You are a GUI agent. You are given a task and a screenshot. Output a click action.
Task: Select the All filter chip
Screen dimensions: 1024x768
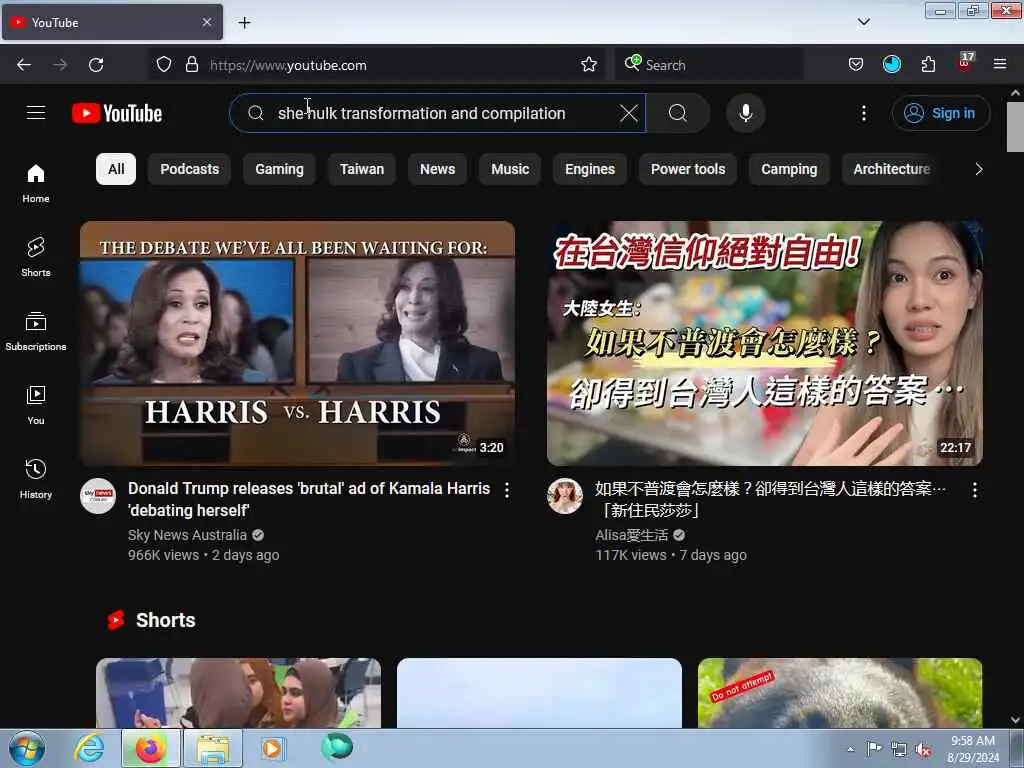[x=116, y=169]
